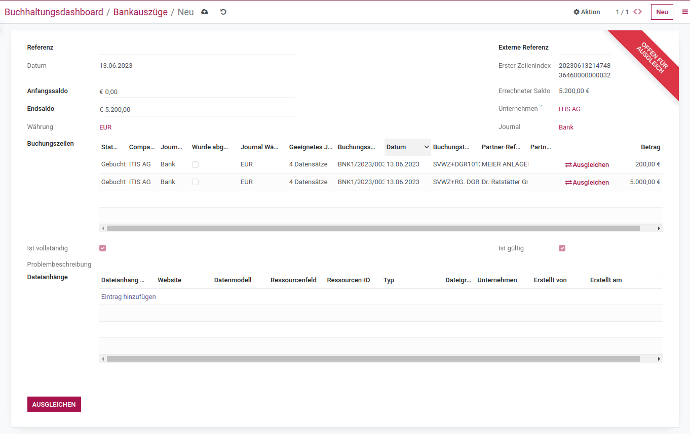Click the discard changes undo icon
The width and height of the screenshot is (690, 434).
[223, 12]
